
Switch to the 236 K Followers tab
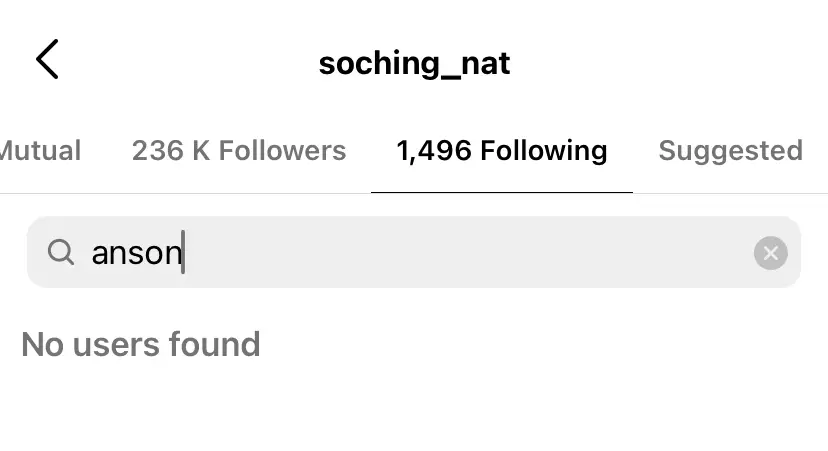coord(239,151)
